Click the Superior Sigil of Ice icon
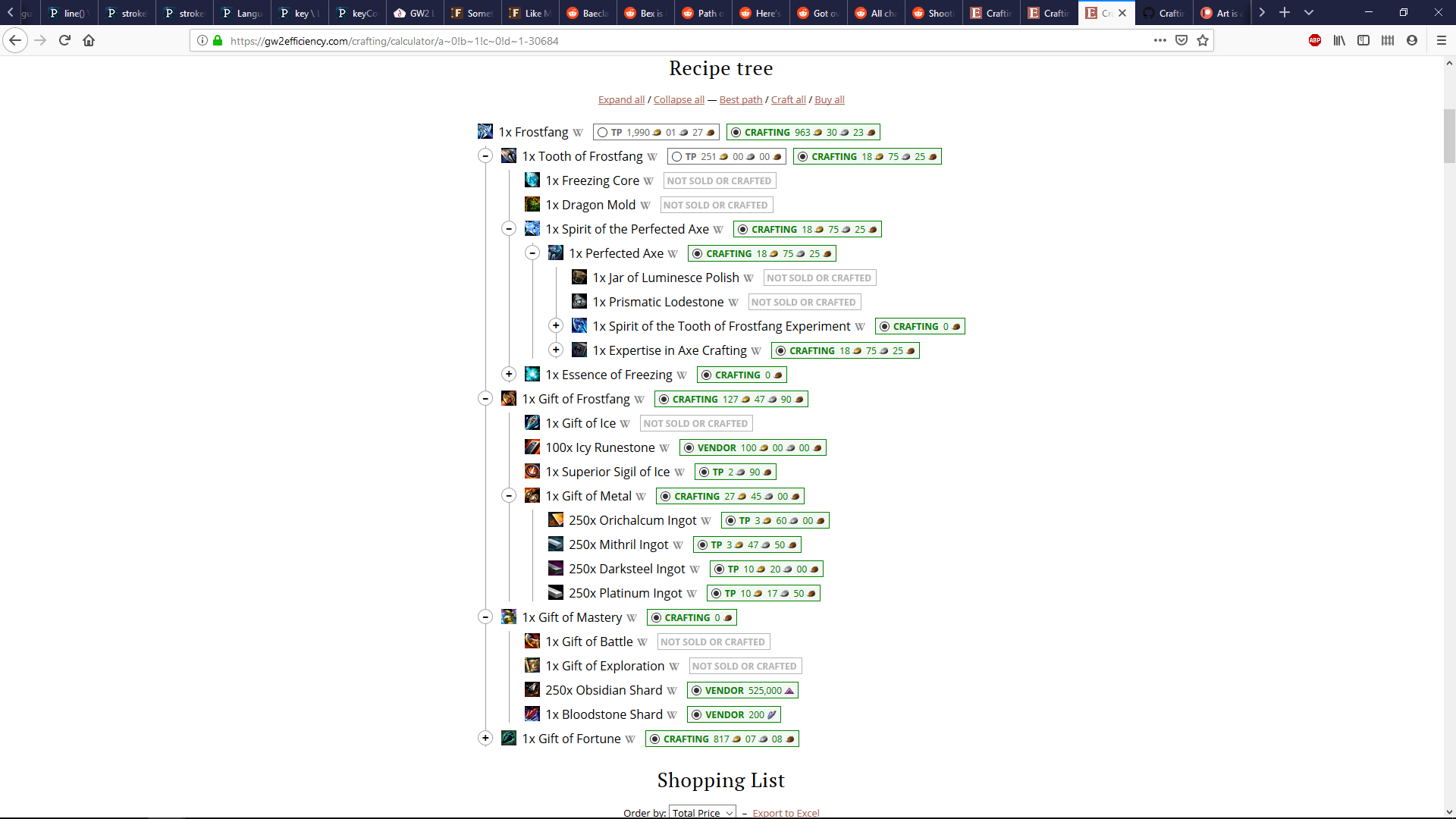 coord(532,471)
